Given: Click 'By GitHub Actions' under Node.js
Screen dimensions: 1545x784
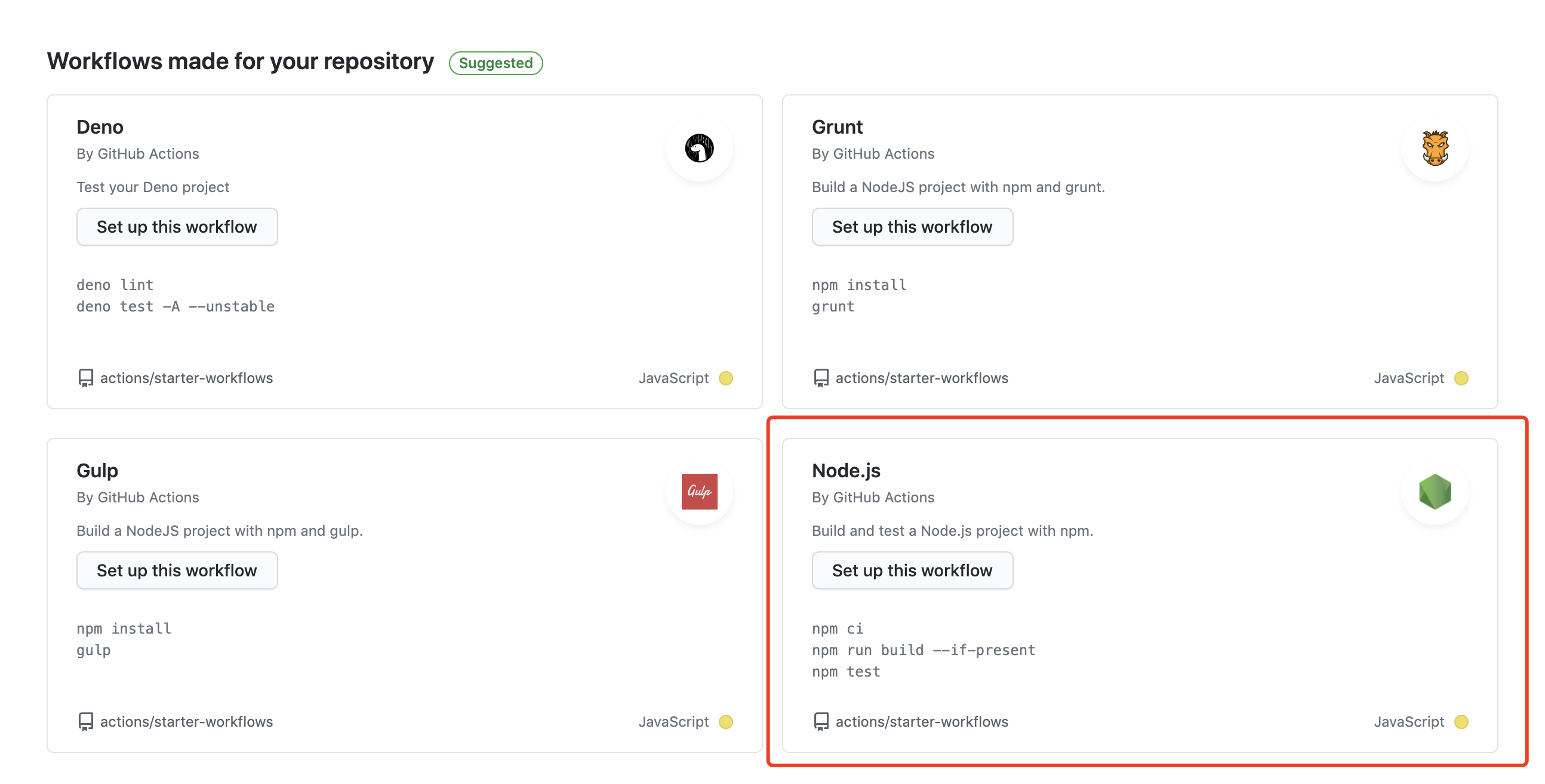Looking at the screenshot, I should [873, 498].
